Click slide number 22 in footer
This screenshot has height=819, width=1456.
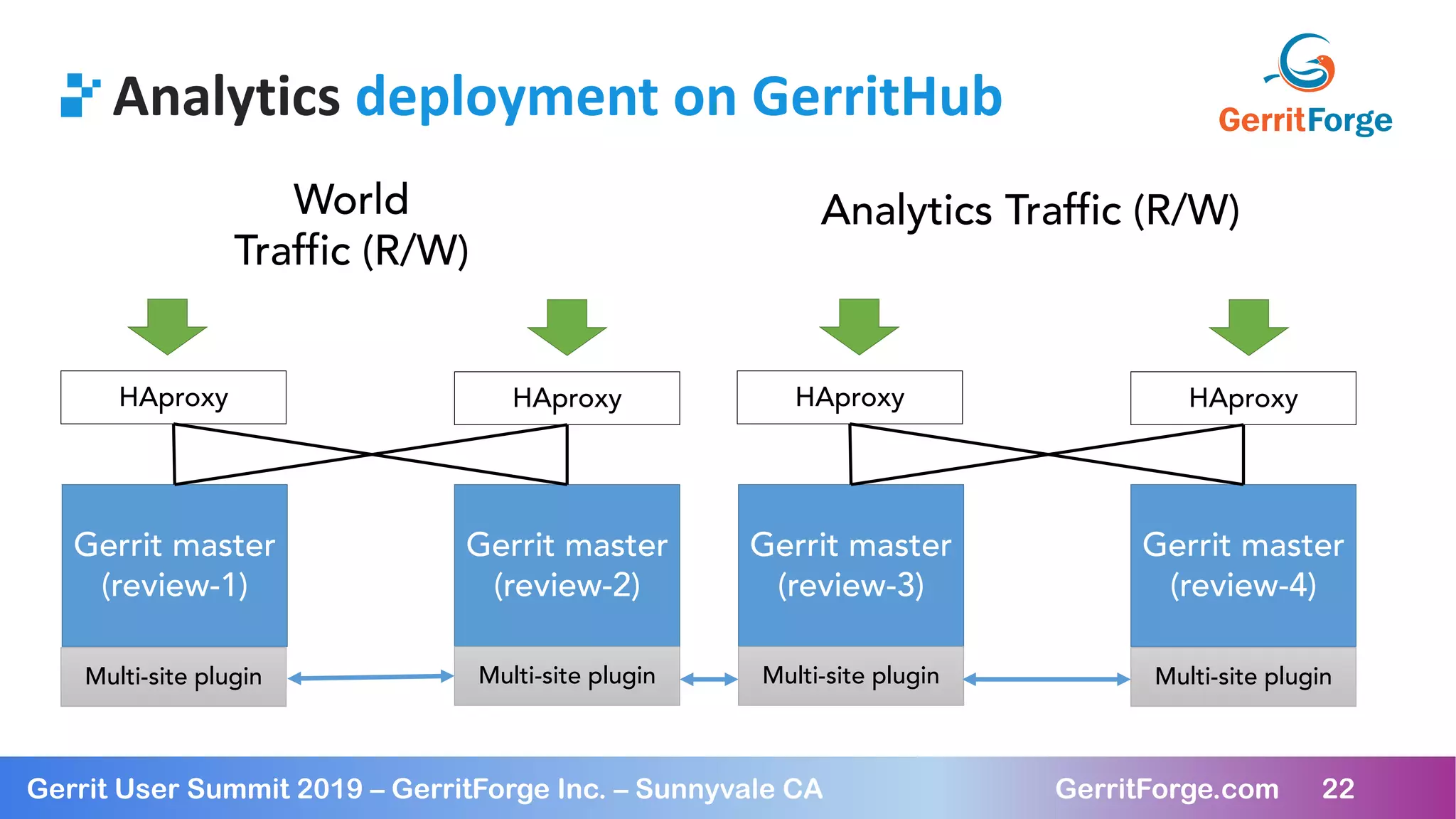click(x=1338, y=788)
